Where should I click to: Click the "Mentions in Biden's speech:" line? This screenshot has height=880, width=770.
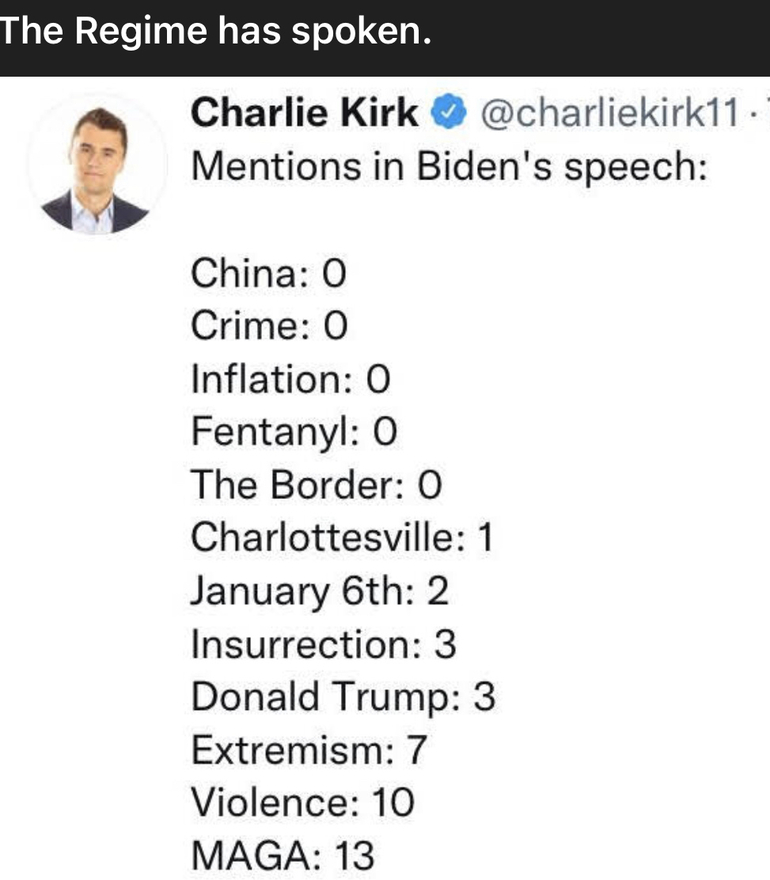tap(449, 166)
